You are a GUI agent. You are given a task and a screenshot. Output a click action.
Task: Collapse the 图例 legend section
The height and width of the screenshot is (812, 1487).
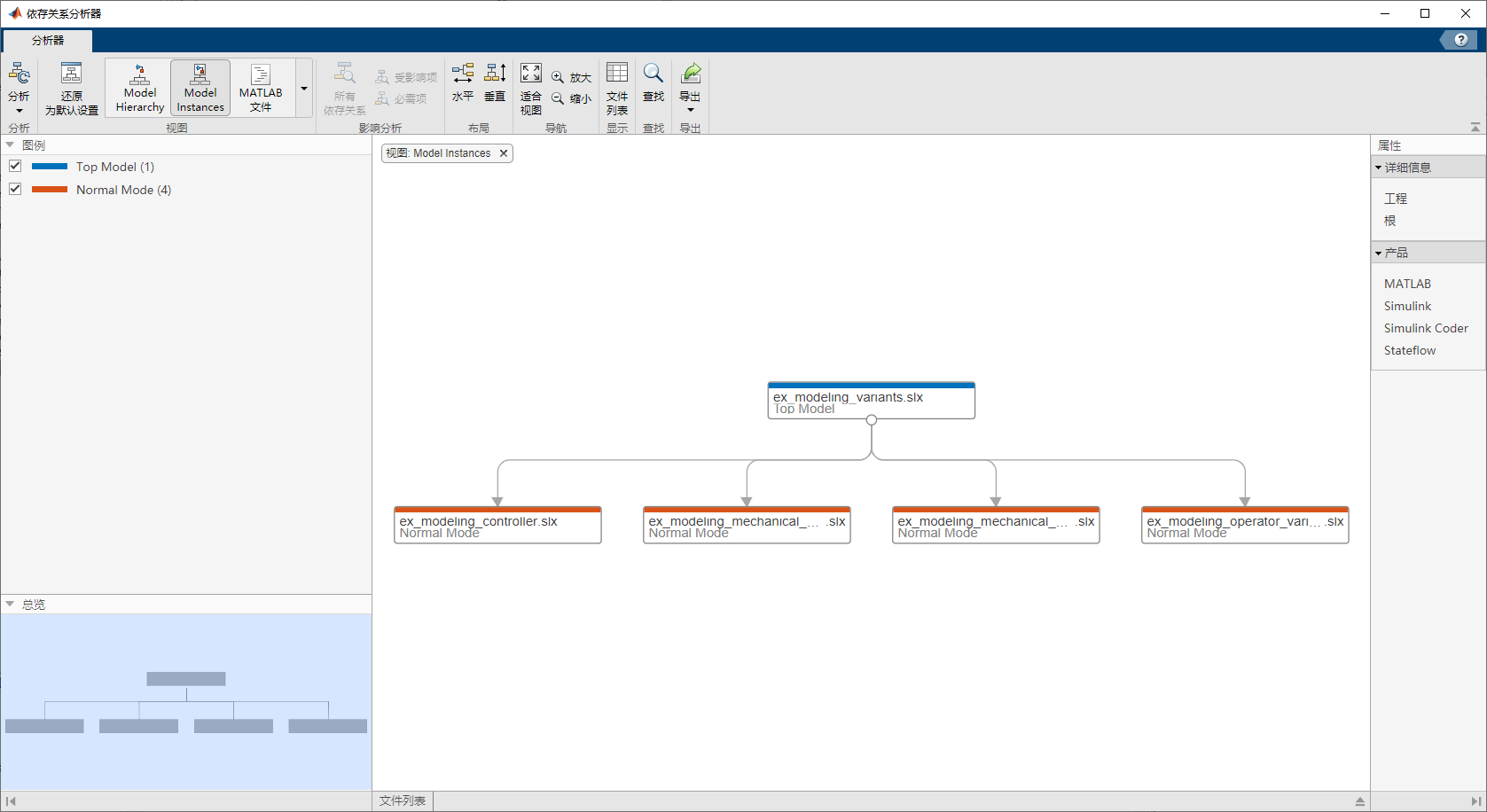(9, 144)
